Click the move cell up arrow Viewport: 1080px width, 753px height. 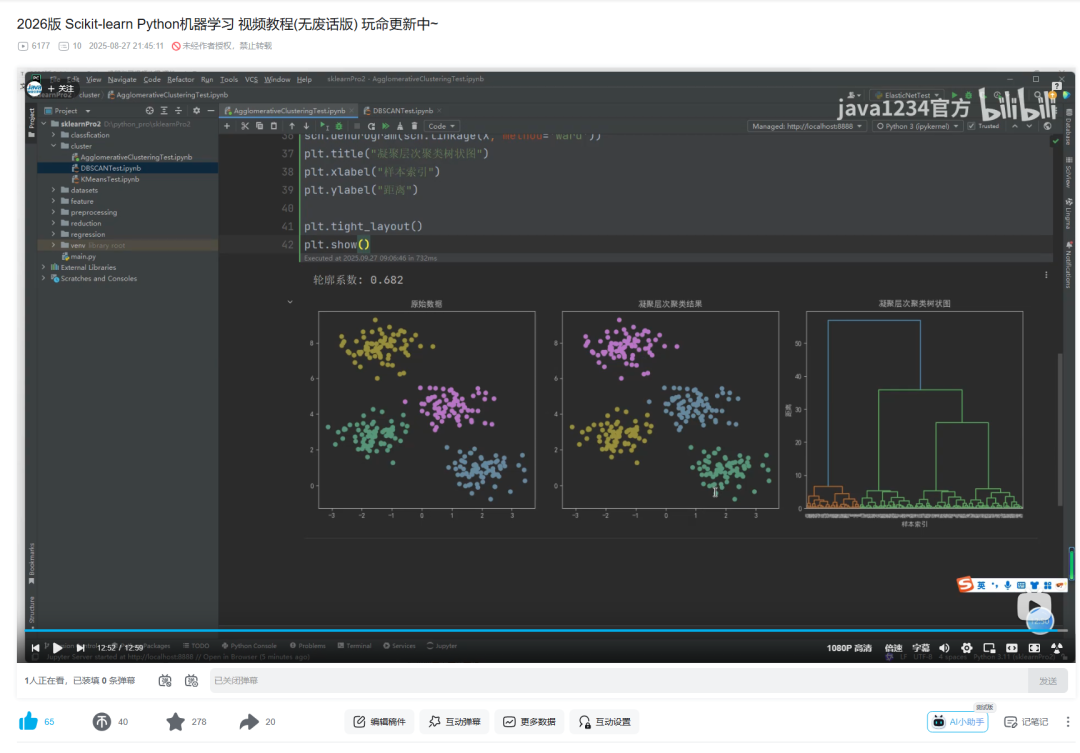[x=292, y=126]
